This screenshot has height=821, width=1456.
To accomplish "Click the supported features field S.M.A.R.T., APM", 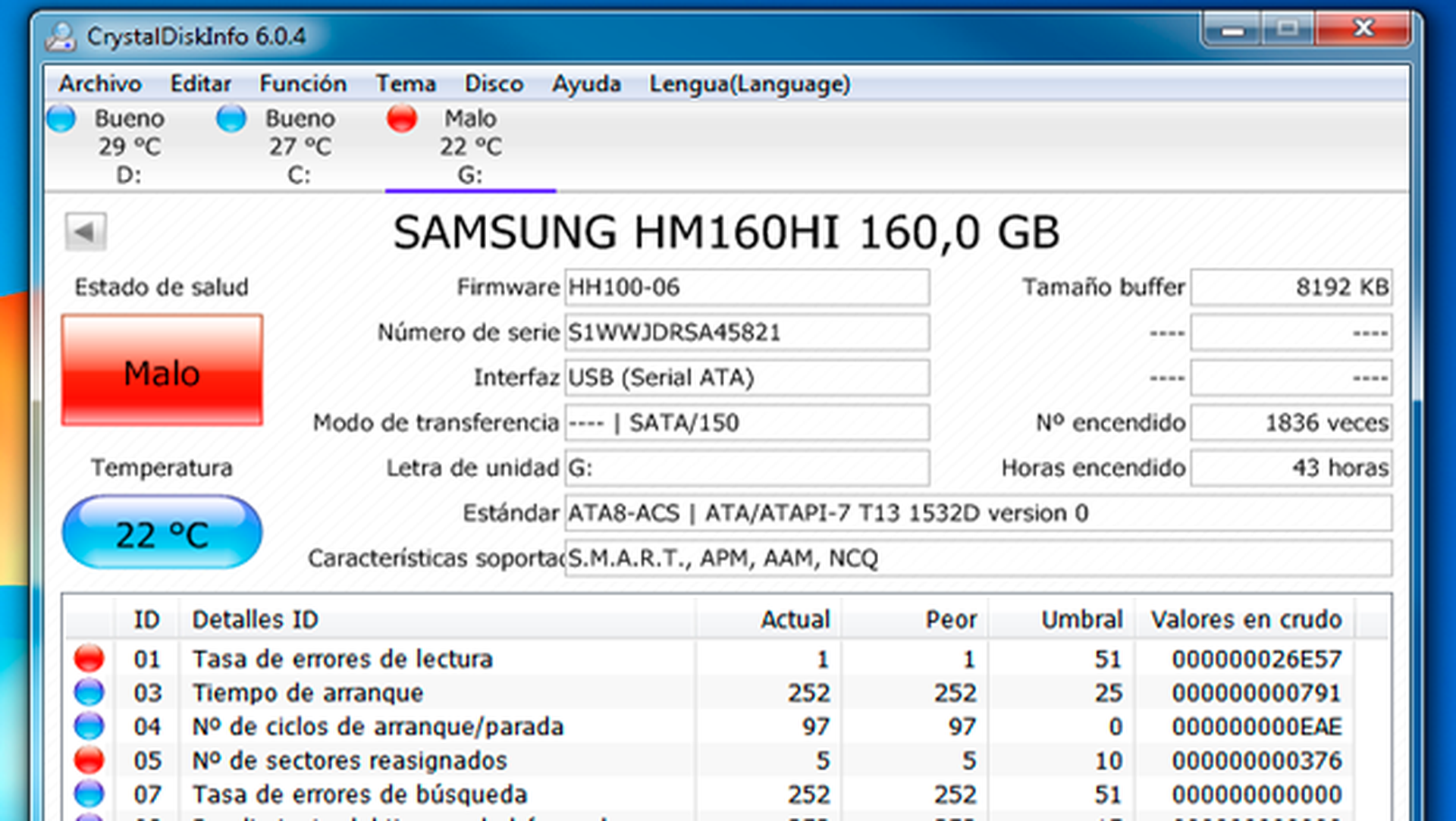I will [978, 558].
